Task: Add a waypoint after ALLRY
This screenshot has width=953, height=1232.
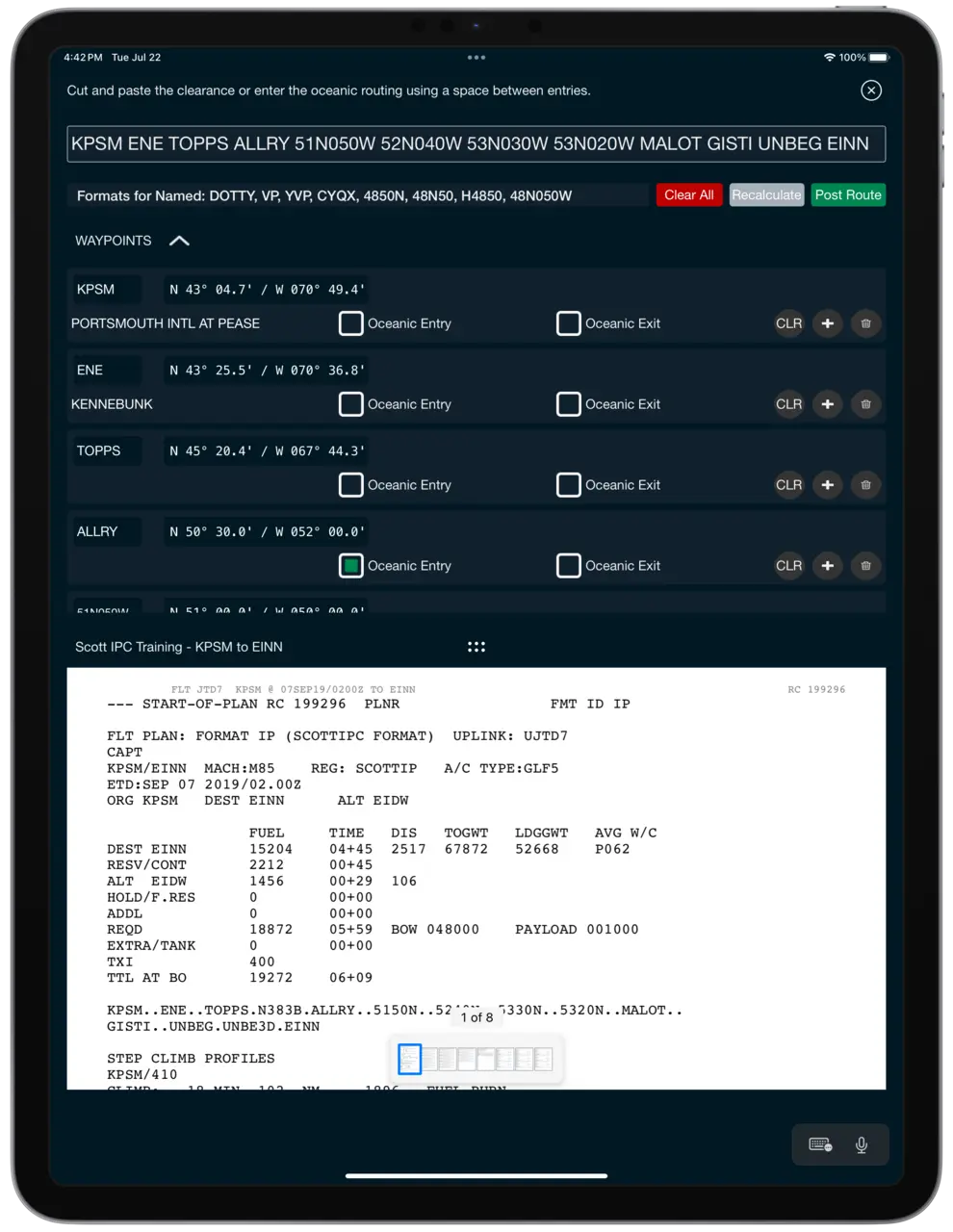Action: click(x=828, y=566)
